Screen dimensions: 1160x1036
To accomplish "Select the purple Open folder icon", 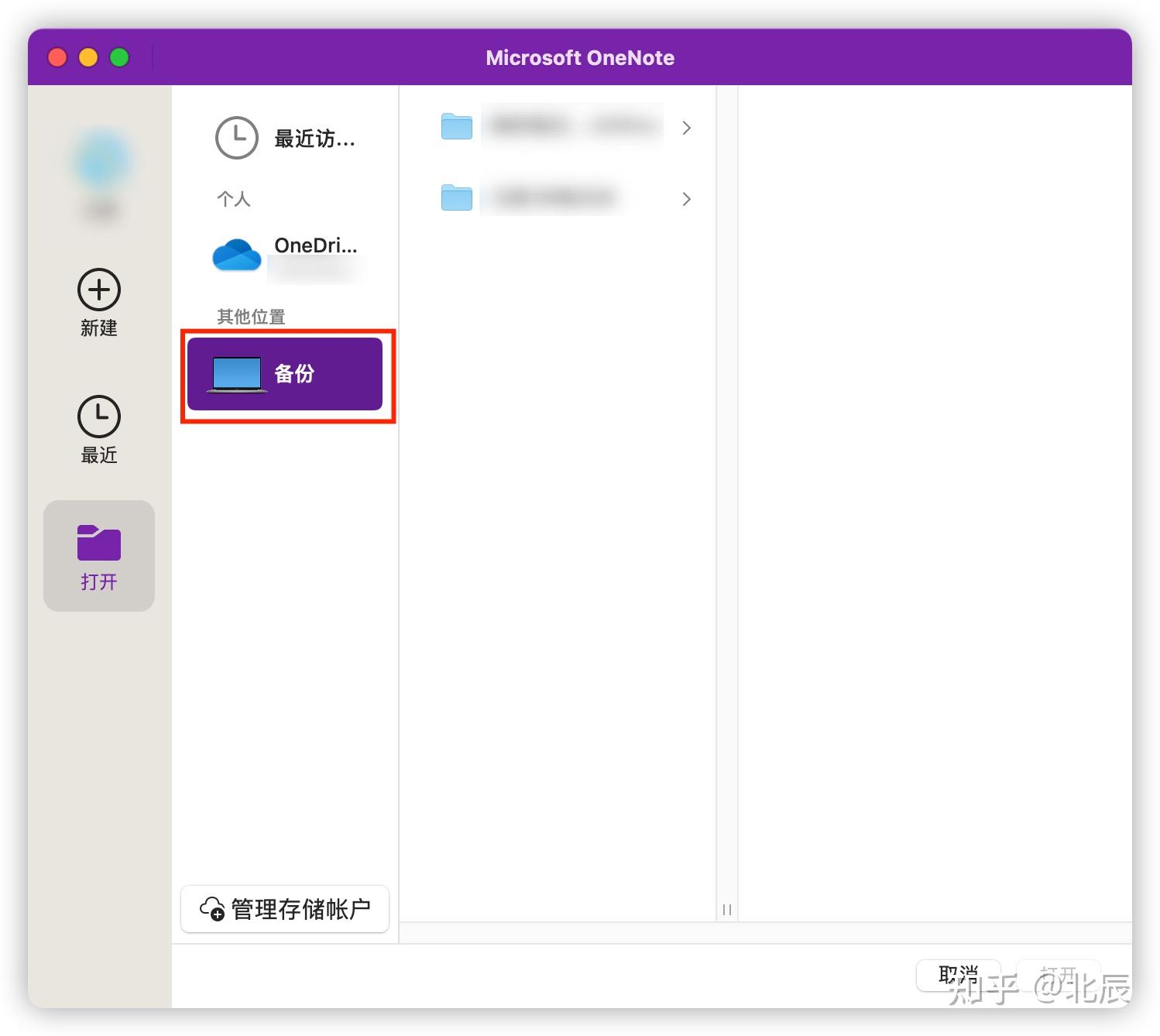I will [99, 542].
